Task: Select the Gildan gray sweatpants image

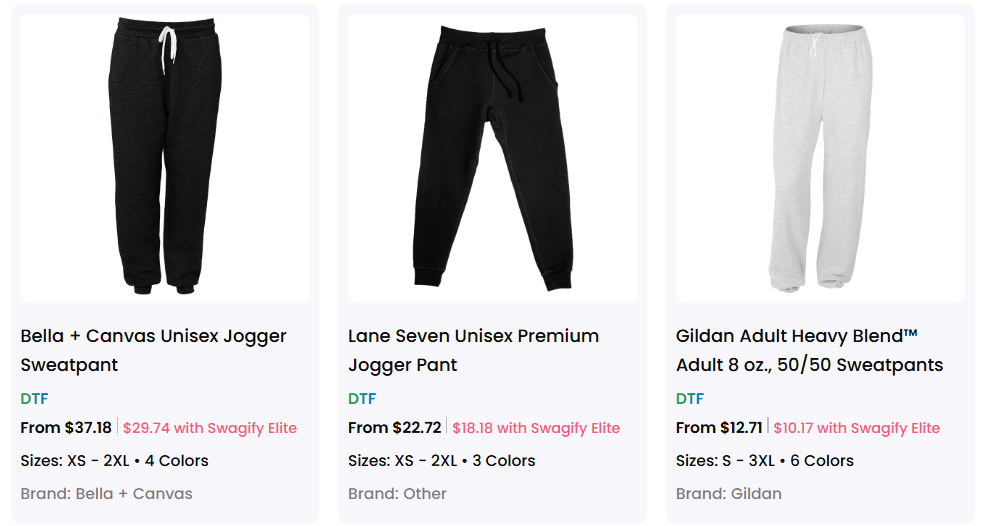Action: pos(820,158)
